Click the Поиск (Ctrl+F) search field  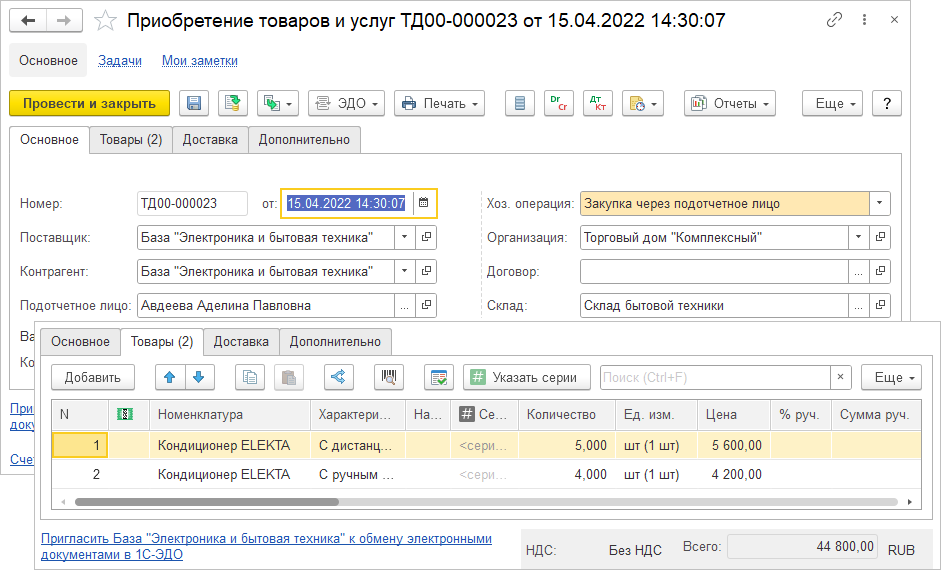(x=715, y=377)
